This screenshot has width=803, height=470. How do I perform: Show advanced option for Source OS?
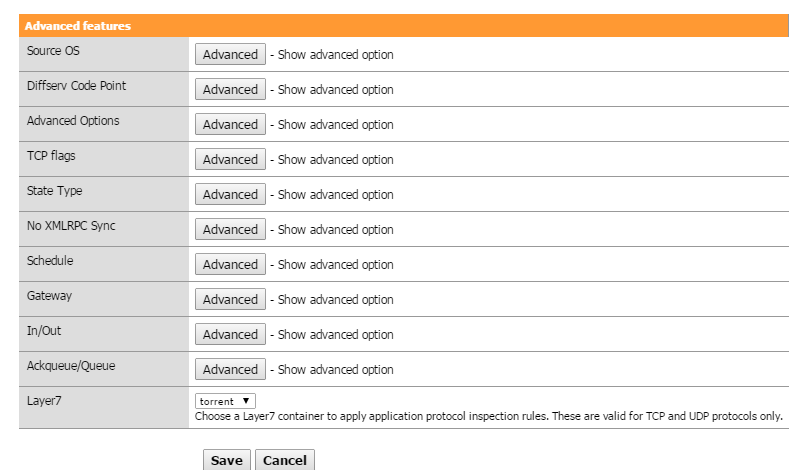pos(230,55)
